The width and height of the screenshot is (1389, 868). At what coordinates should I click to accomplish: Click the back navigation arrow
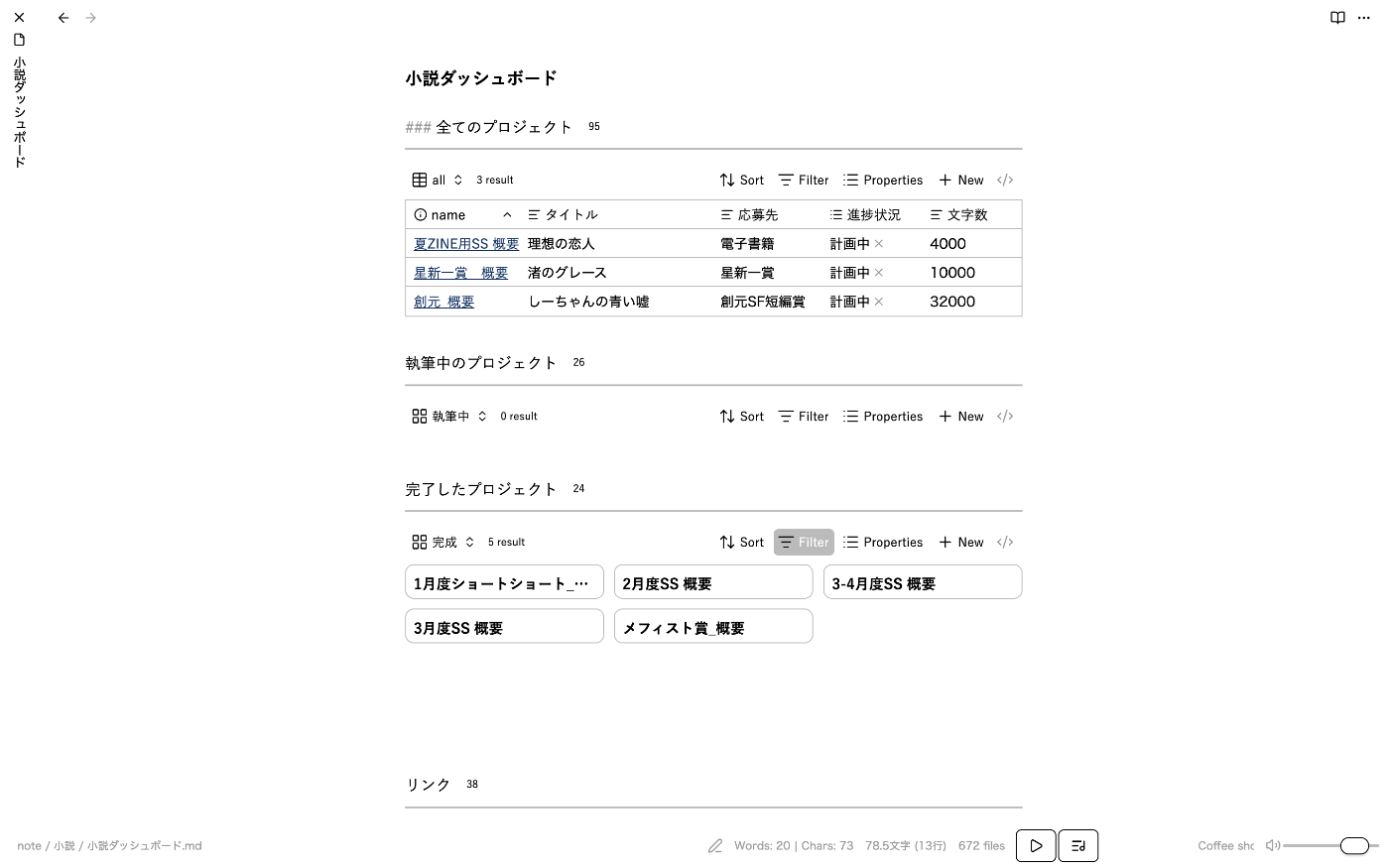63,18
